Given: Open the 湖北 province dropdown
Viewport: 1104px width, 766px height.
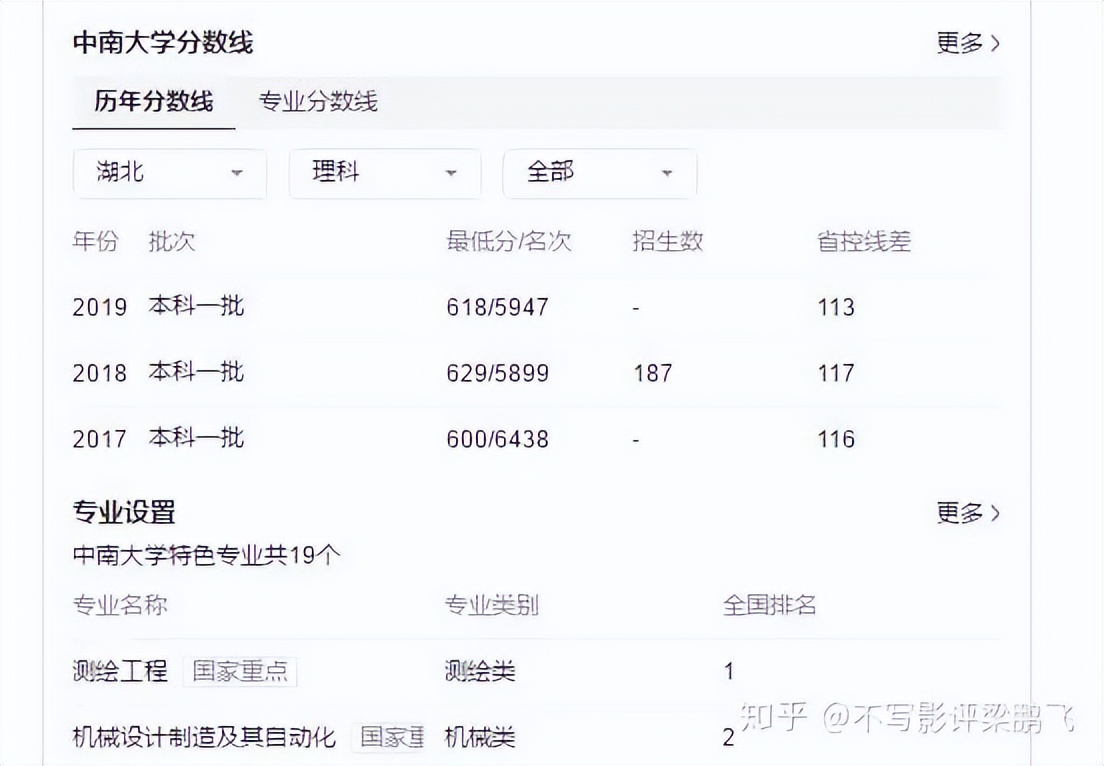Looking at the screenshot, I should [x=170, y=173].
